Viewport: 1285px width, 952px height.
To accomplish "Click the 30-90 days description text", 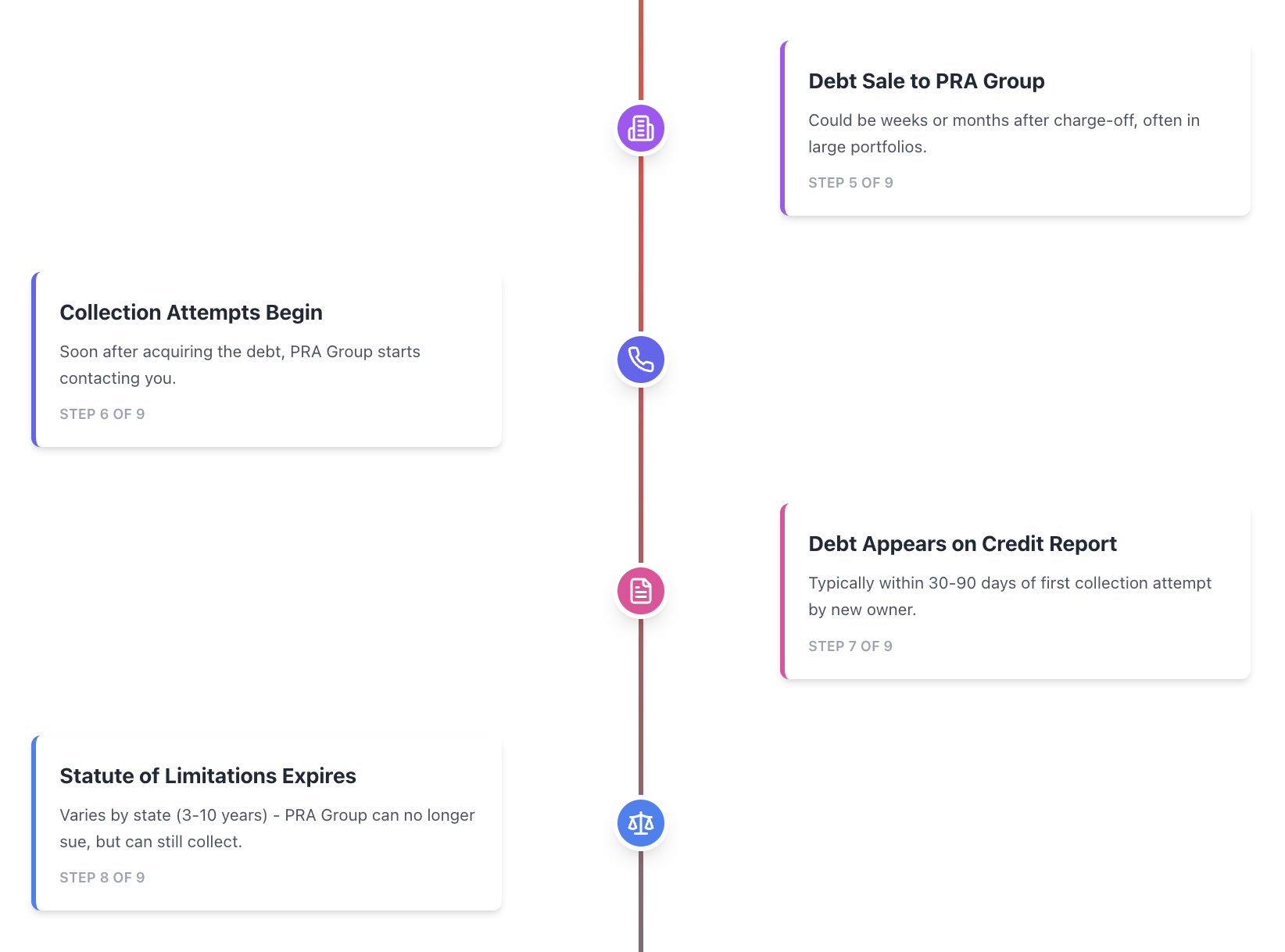I will (x=1010, y=596).
